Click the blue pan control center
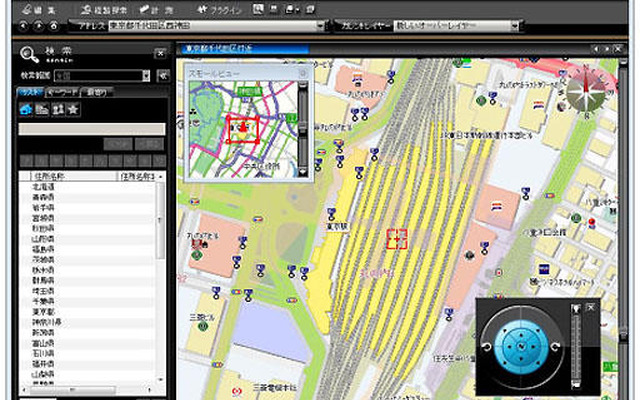This screenshot has width=640, height=400. pyautogui.click(x=521, y=347)
